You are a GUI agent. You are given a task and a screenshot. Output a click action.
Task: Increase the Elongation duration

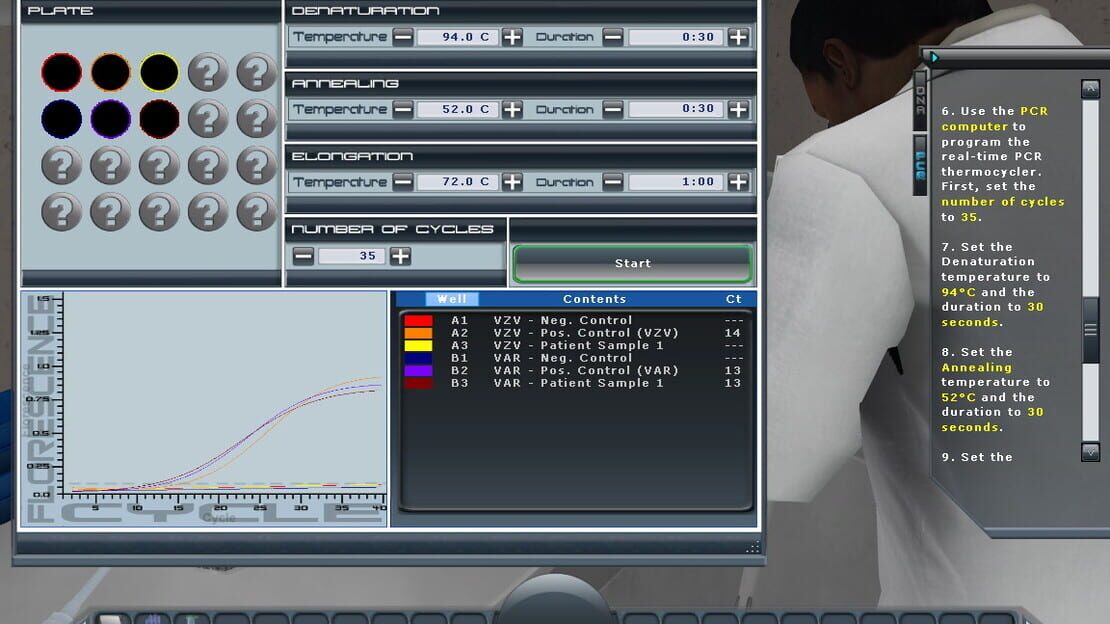(x=738, y=182)
